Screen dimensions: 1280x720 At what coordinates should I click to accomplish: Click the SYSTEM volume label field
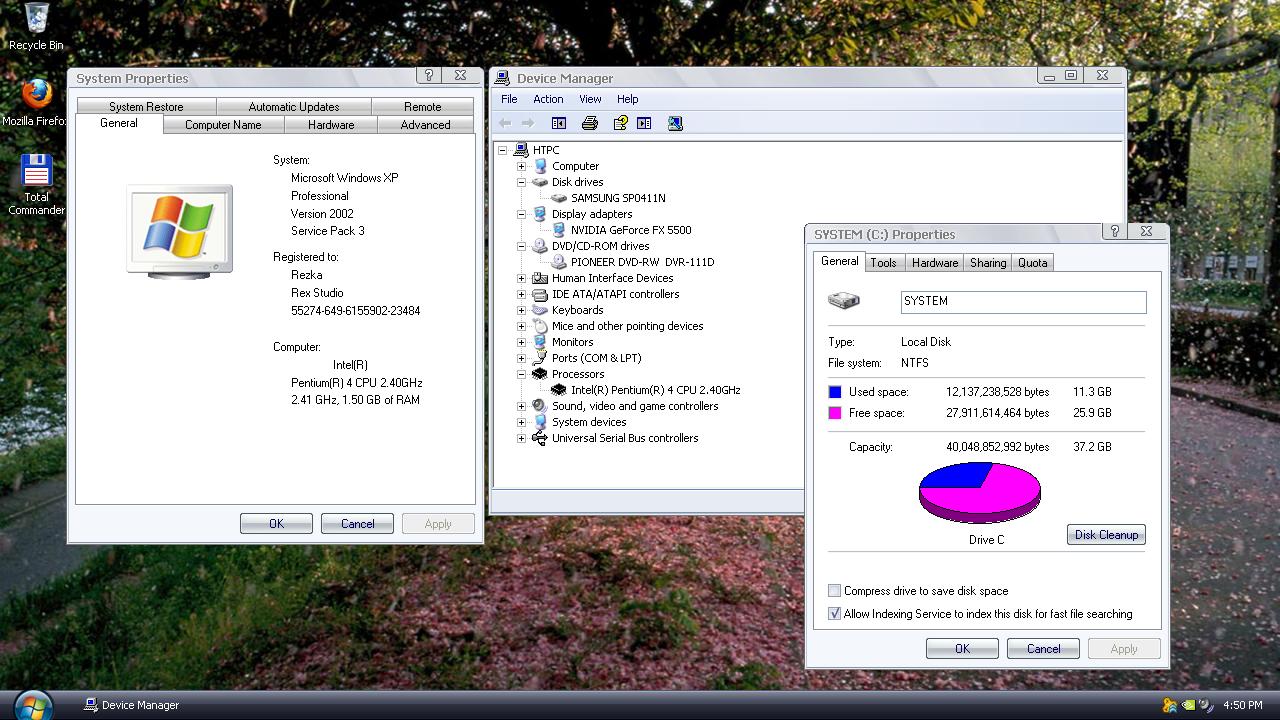[1023, 301]
